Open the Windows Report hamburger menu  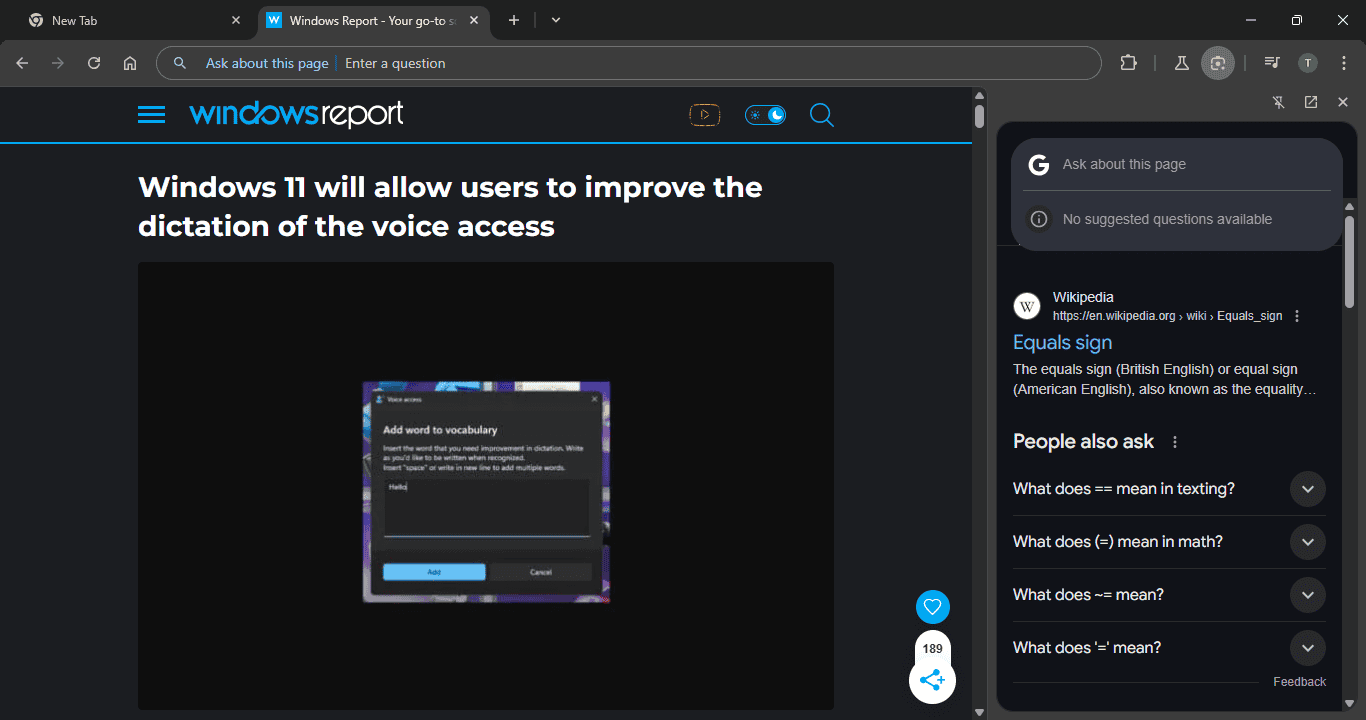click(x=151, y=115)
